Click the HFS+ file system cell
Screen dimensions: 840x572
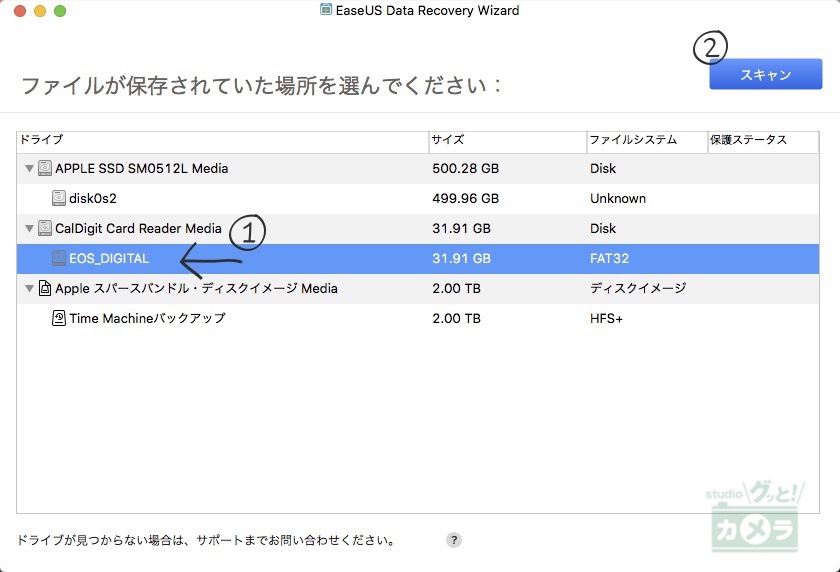point(606,319)
